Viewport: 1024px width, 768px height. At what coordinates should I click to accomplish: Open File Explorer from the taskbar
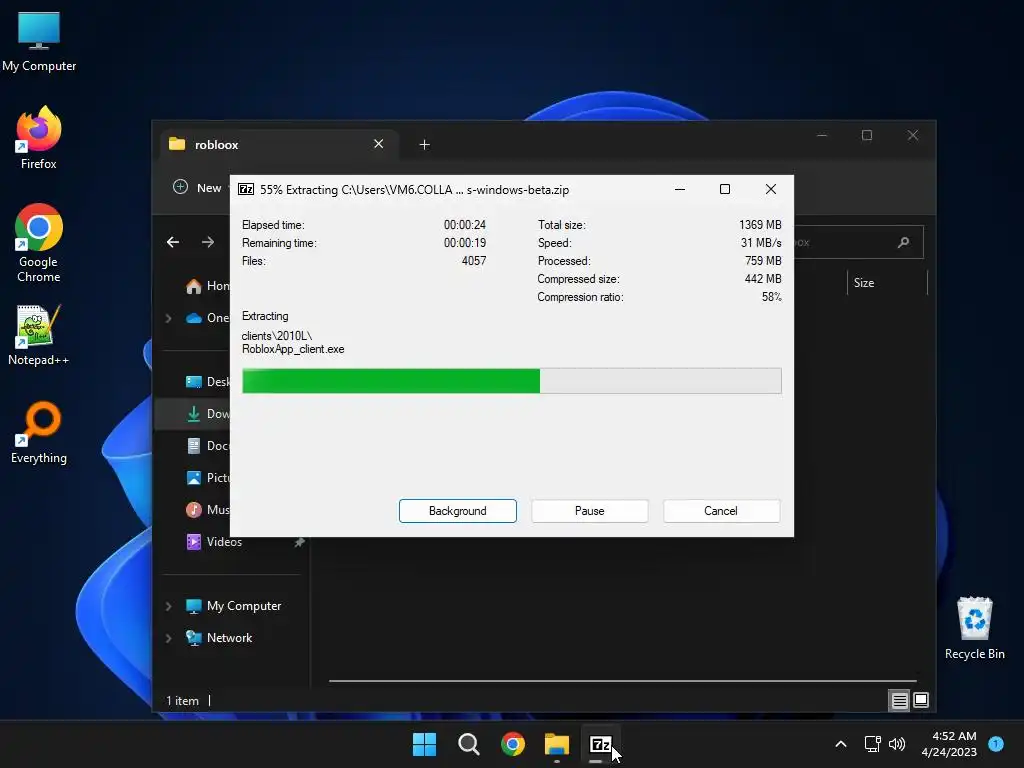click(x=557, y=744)
